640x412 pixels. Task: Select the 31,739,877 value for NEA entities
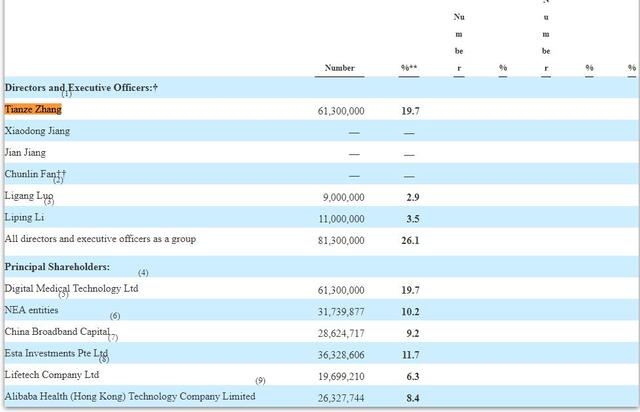[x=341, y=312]
